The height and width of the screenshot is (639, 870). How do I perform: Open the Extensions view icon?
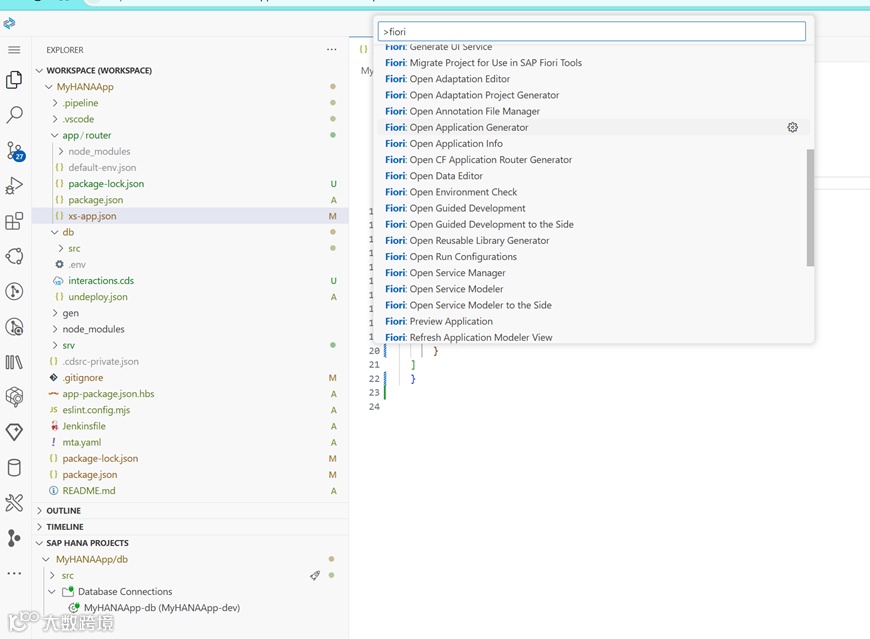(14, 221)
